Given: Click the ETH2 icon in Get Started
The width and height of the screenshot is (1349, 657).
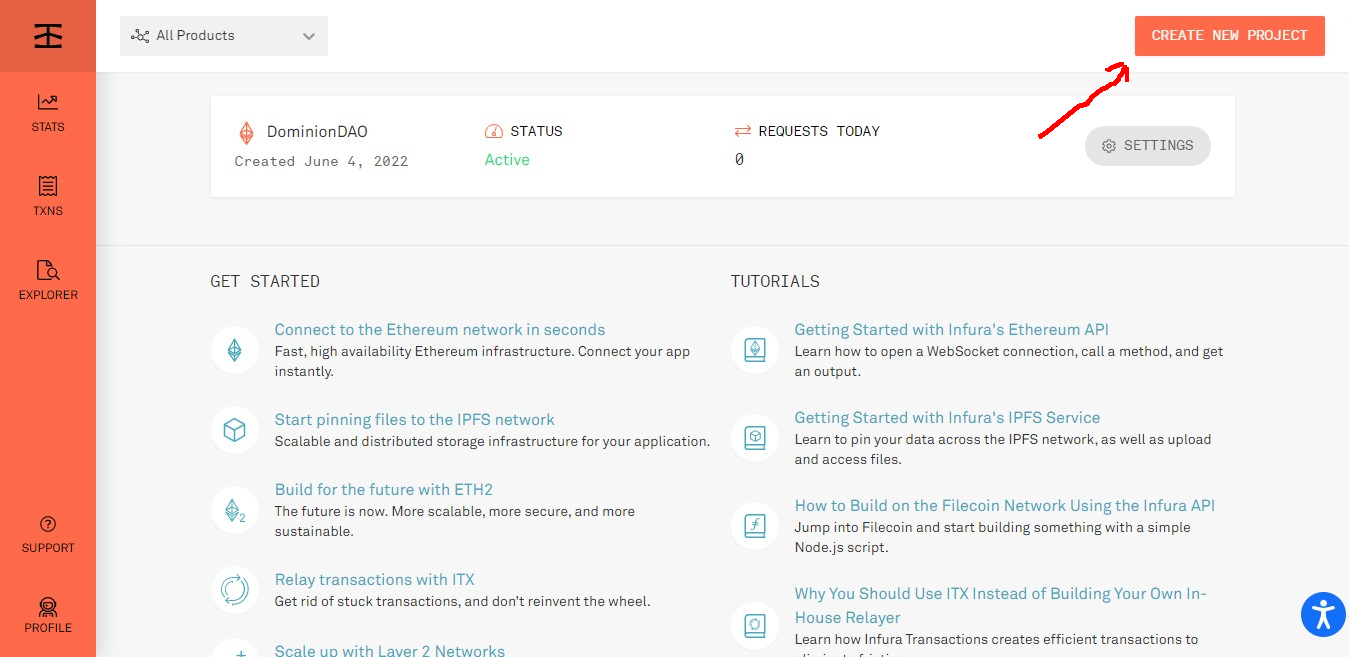Looking at the screenshot, I should [x=234, y=510].
